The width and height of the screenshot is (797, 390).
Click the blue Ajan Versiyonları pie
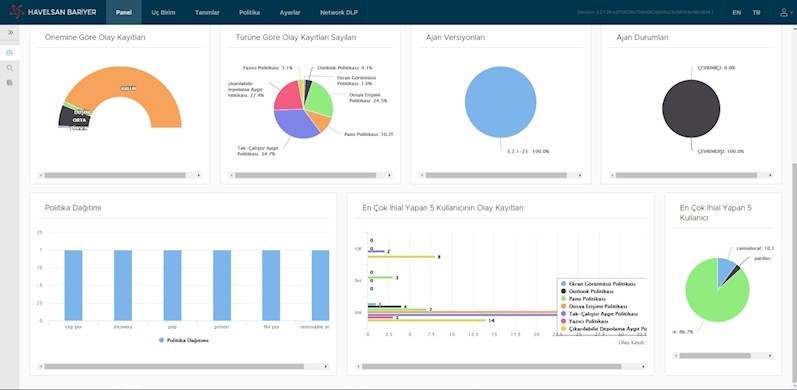(500, 101)
